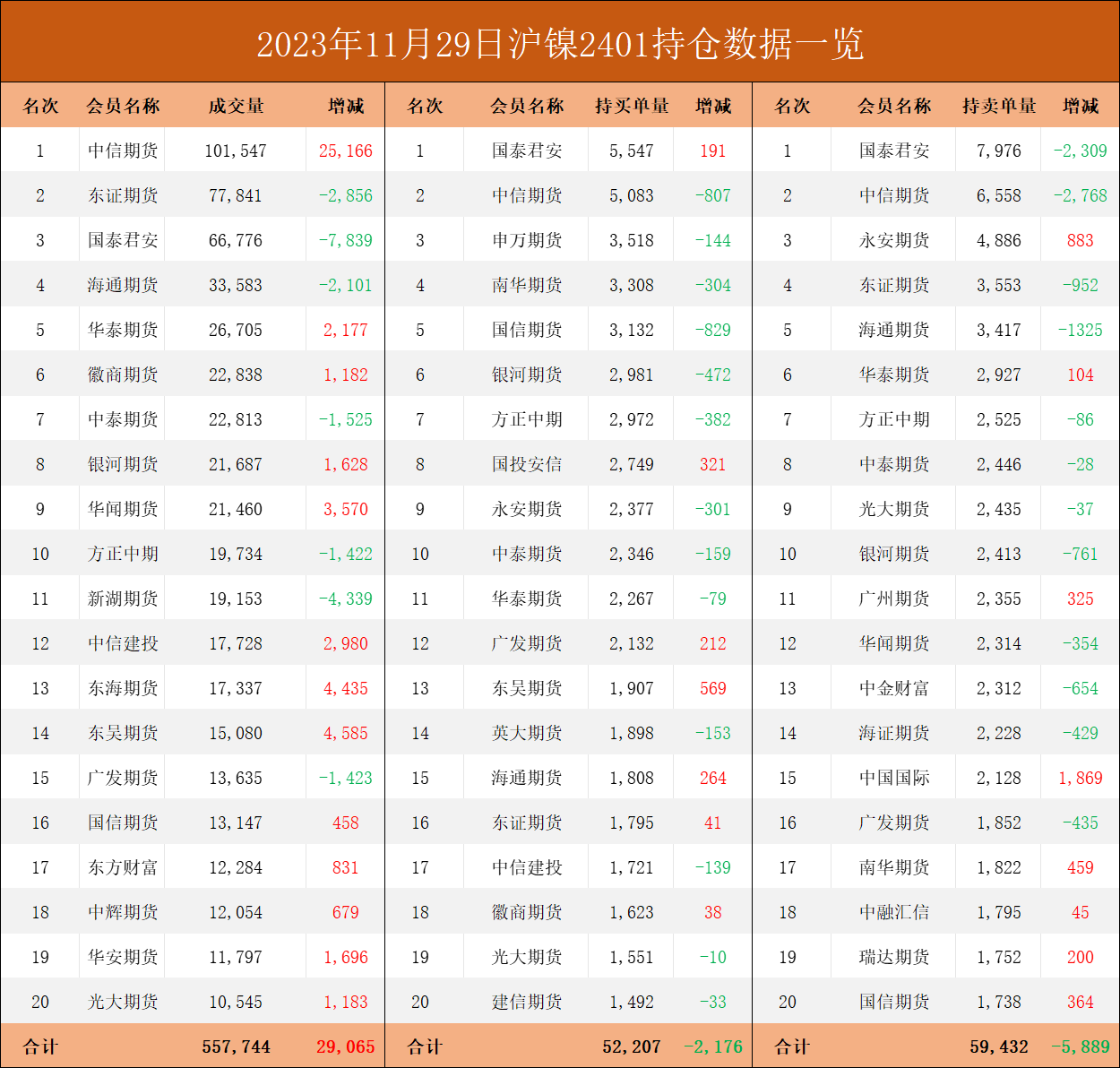Click the short position total 59,432
This screenshot has height=1068, width=1120.
pyautogui.click(x=999, y=1046)
